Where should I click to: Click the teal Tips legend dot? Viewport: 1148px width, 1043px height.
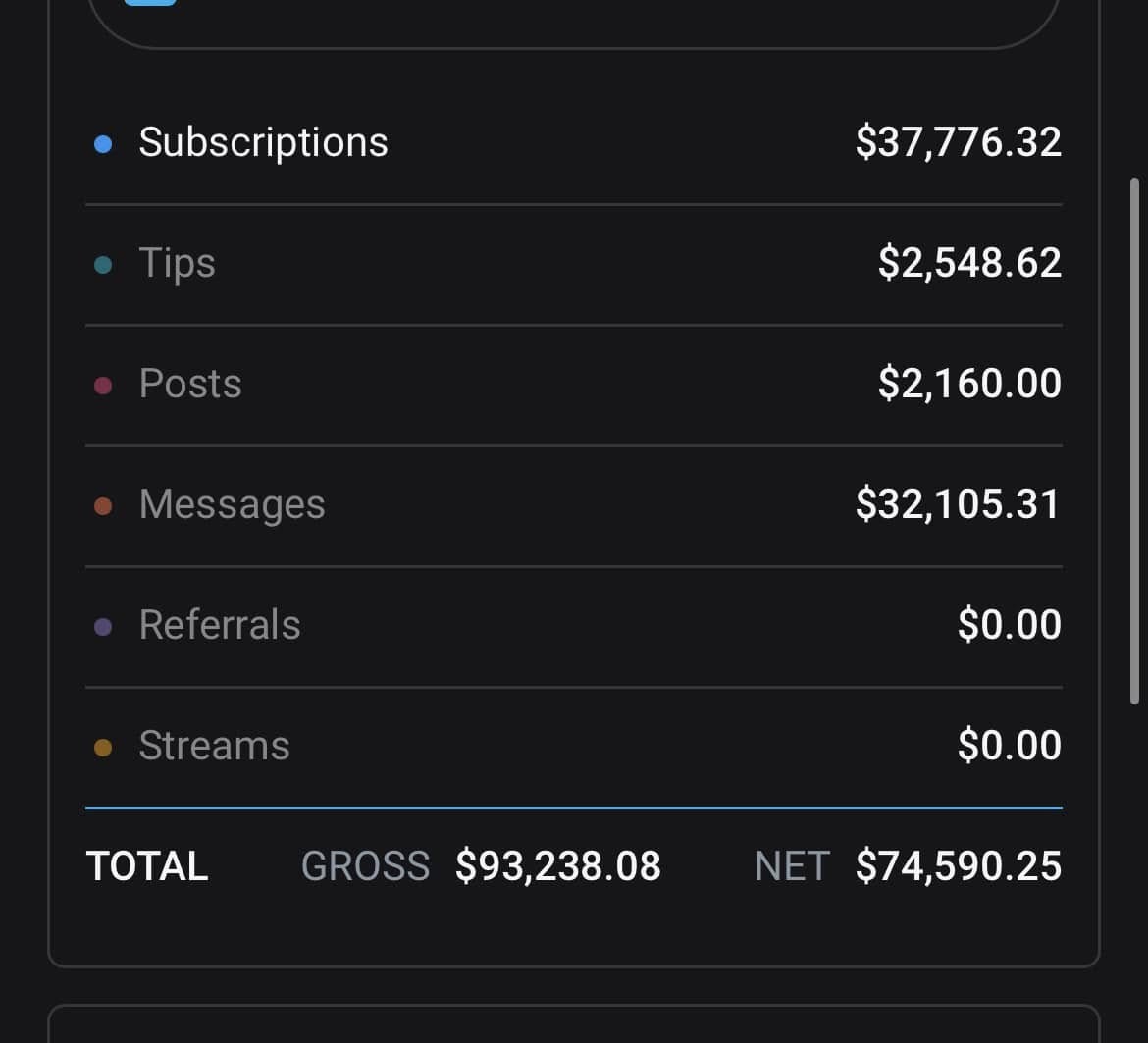[x=105, y=265]
